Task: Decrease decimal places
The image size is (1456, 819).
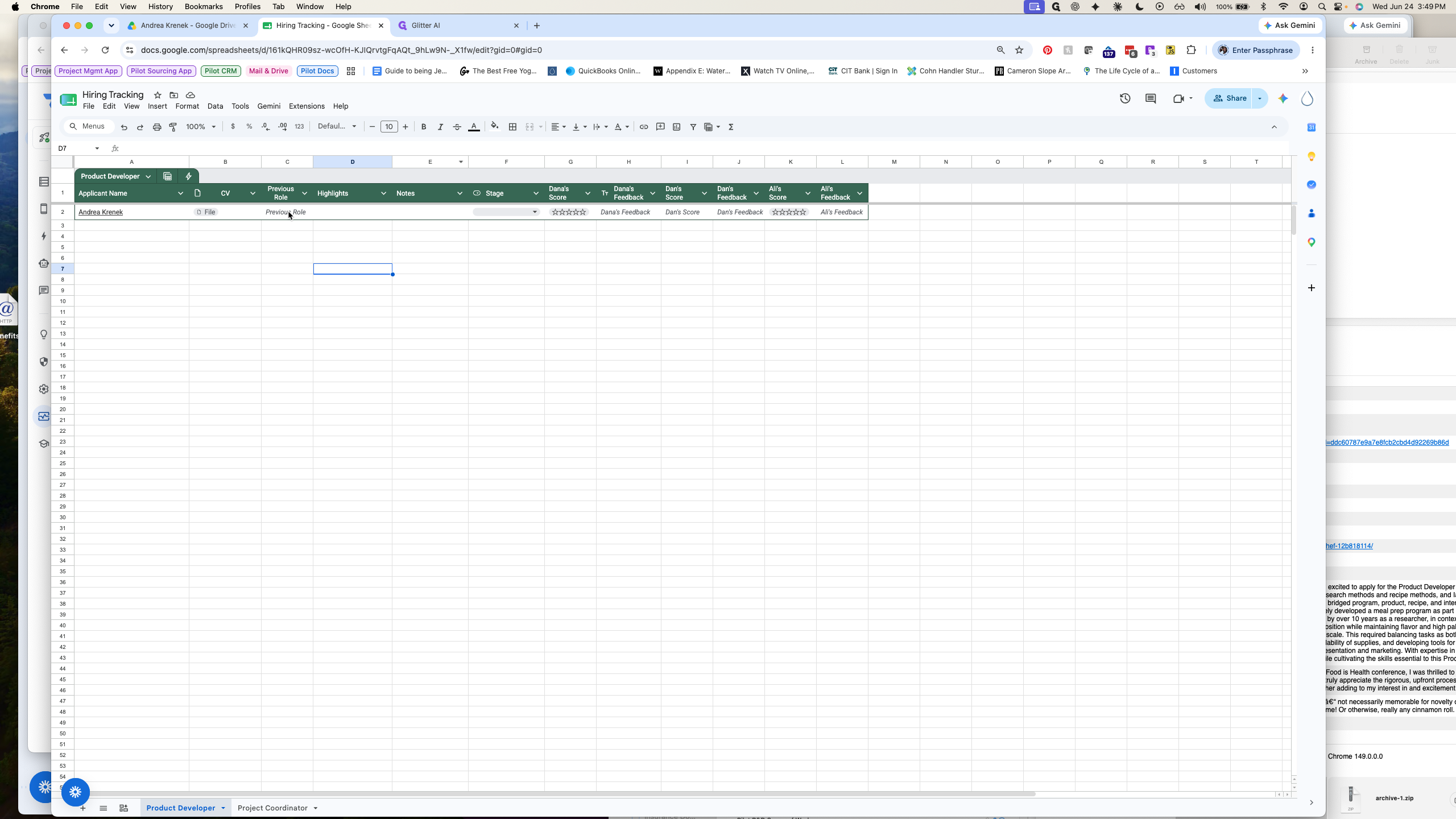Action: pyautogui.click(x=266, y=127)
